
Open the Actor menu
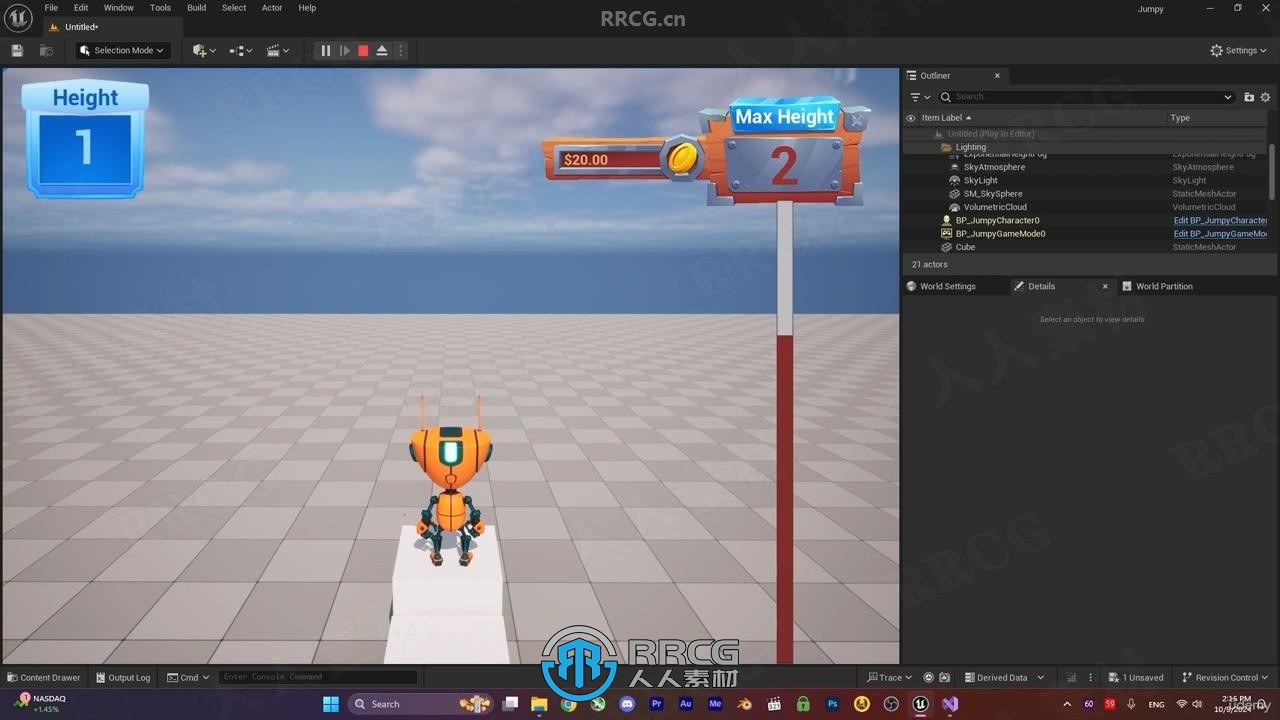click(x=272, y=8)
